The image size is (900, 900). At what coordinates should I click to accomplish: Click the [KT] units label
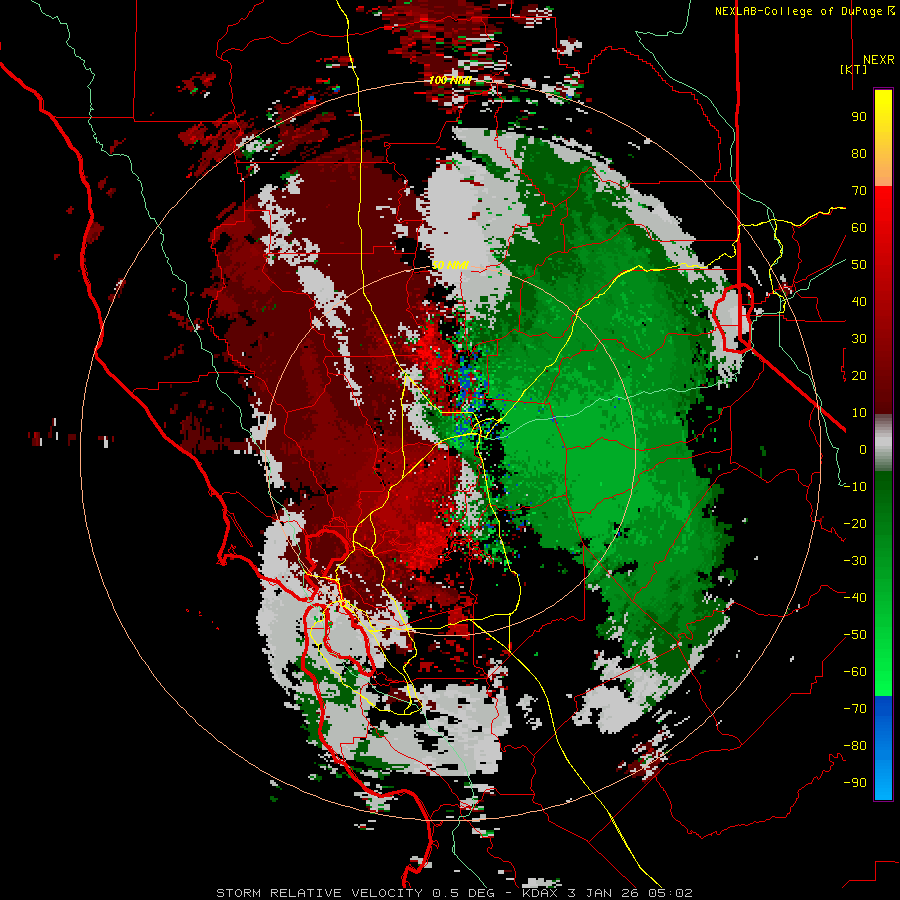[x=853, y=69]
